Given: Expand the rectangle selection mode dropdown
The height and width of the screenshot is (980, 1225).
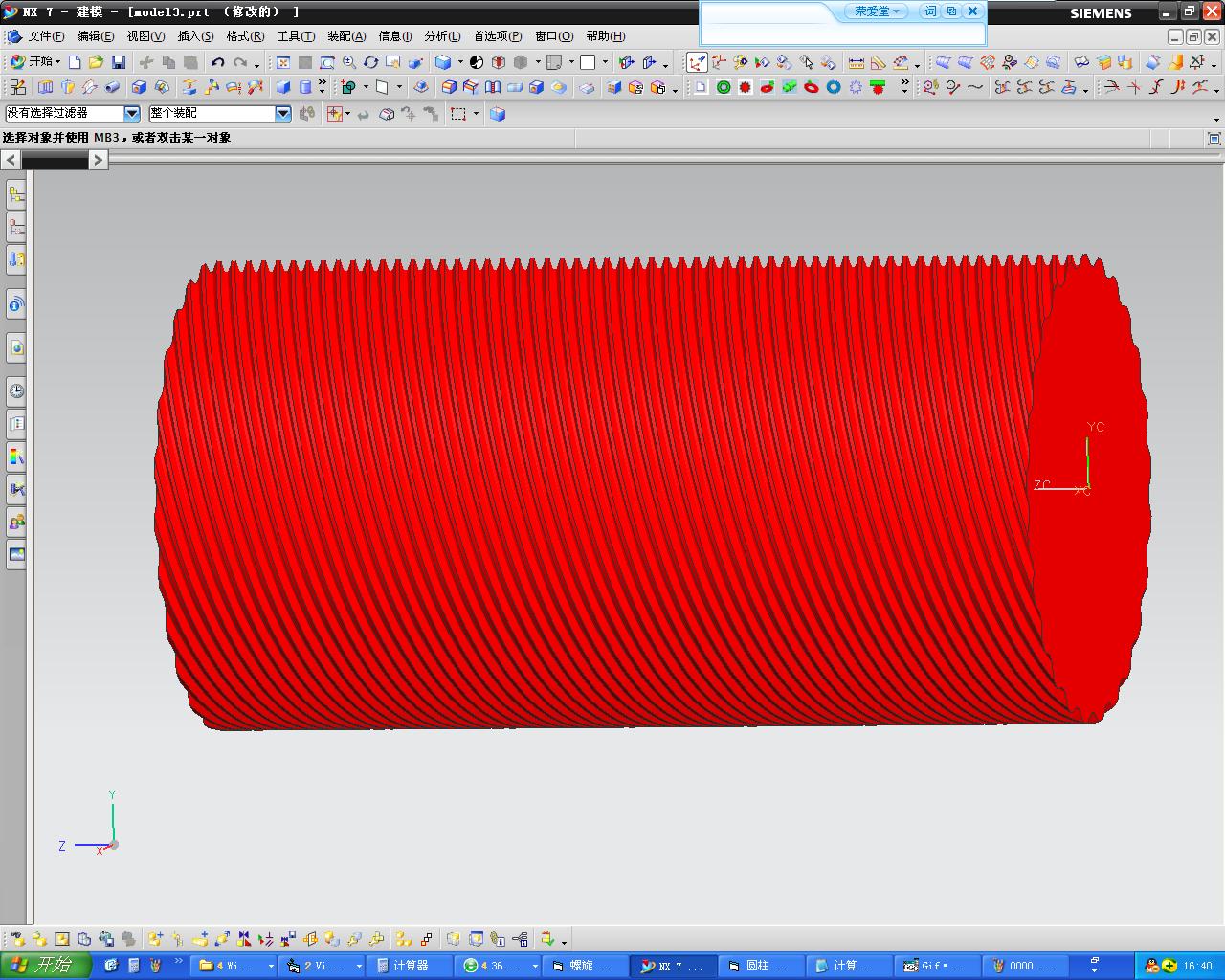Looking at the screenshot, I should coord(476,114).
